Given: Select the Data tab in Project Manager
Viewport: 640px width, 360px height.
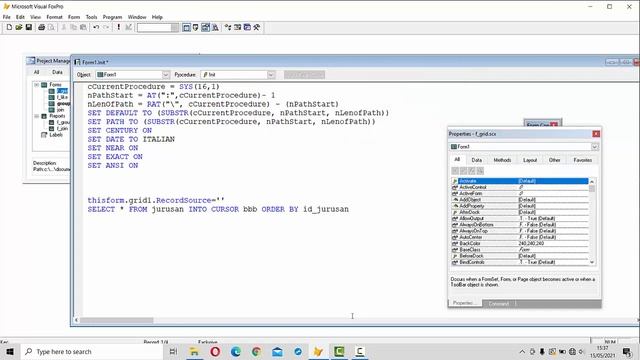Looking at the screenshot, I should 57,72.
